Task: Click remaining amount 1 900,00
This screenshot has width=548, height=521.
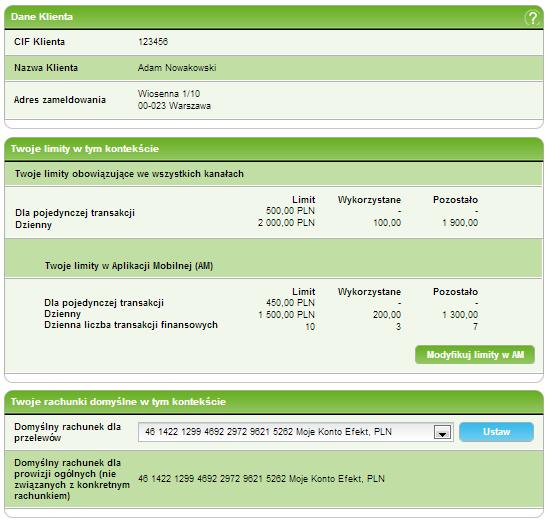Action: pyautogui.click(x=460, y=223)
